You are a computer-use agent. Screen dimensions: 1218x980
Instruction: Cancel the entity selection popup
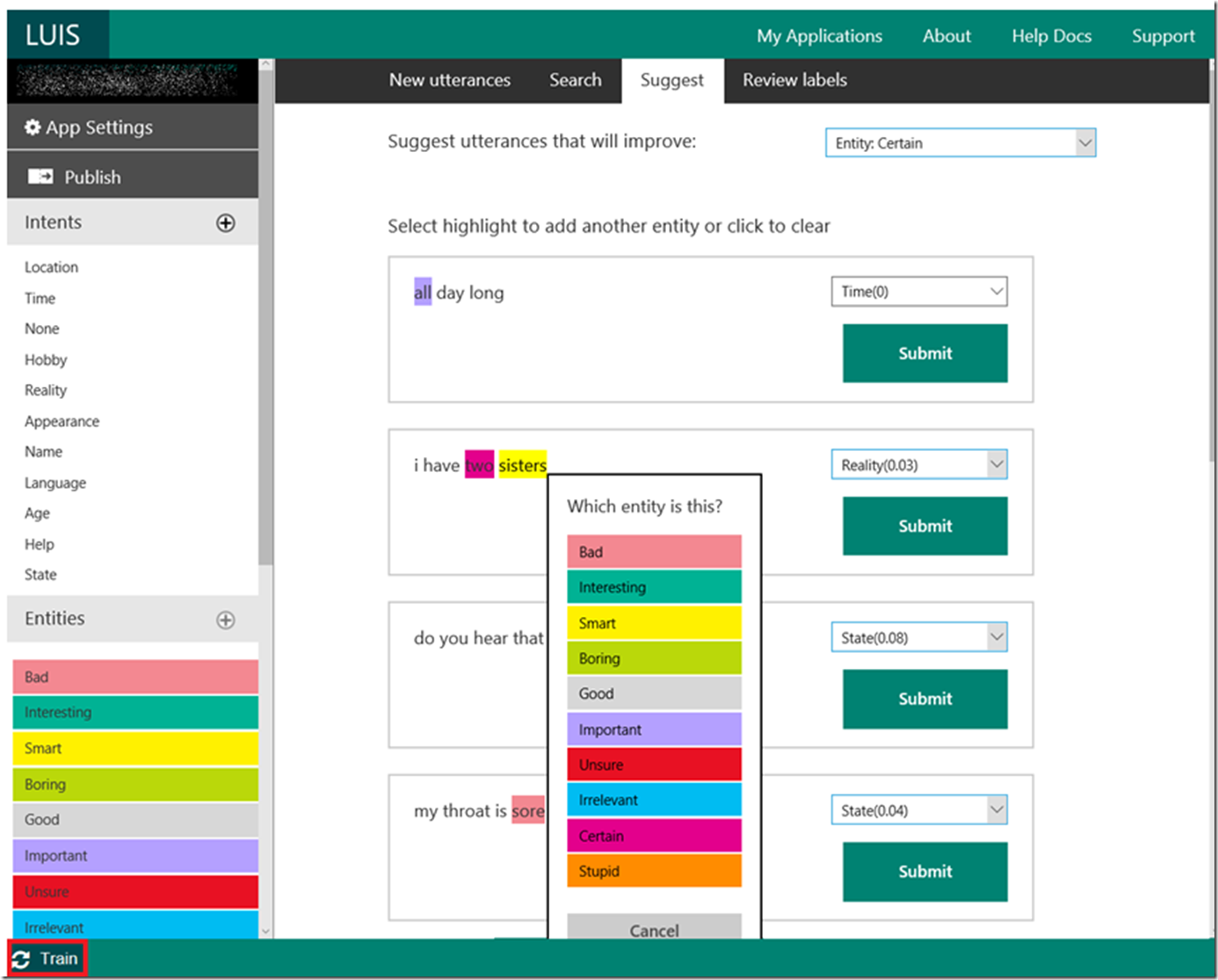[655, 927]
